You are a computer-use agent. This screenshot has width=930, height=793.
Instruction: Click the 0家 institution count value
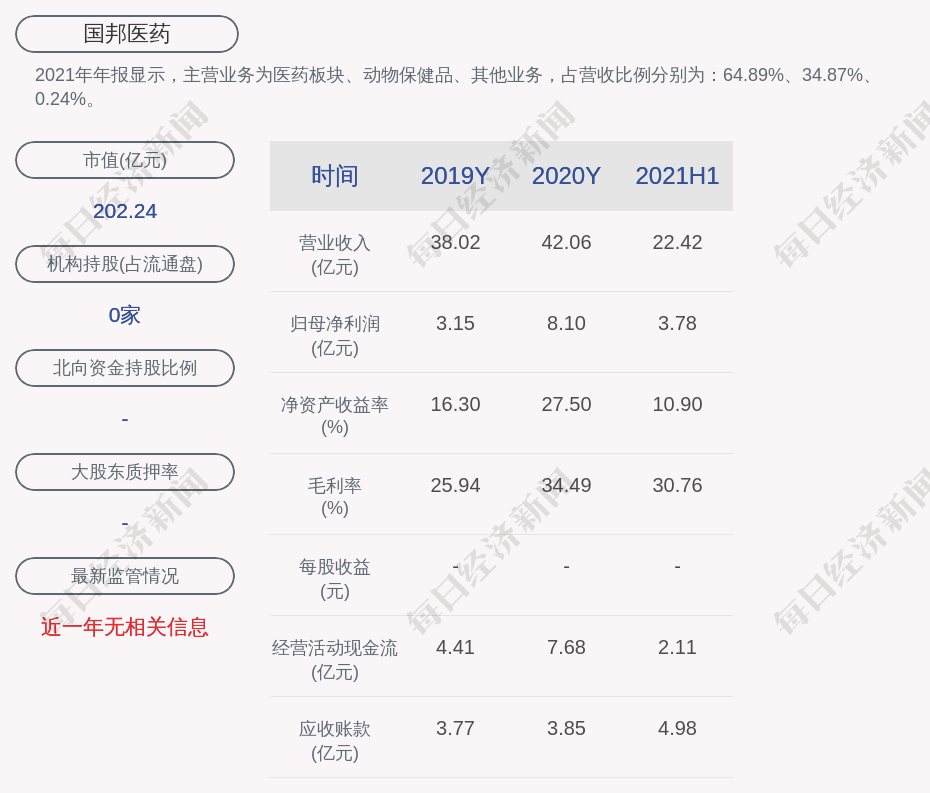[125, 315]
